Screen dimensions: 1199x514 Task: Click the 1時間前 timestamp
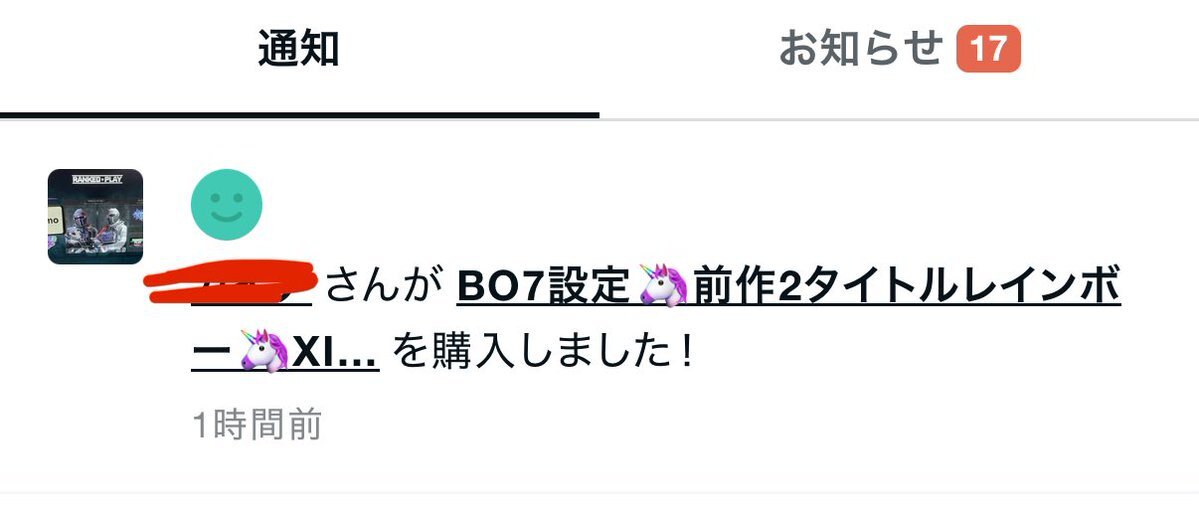[x=257, y=425]
